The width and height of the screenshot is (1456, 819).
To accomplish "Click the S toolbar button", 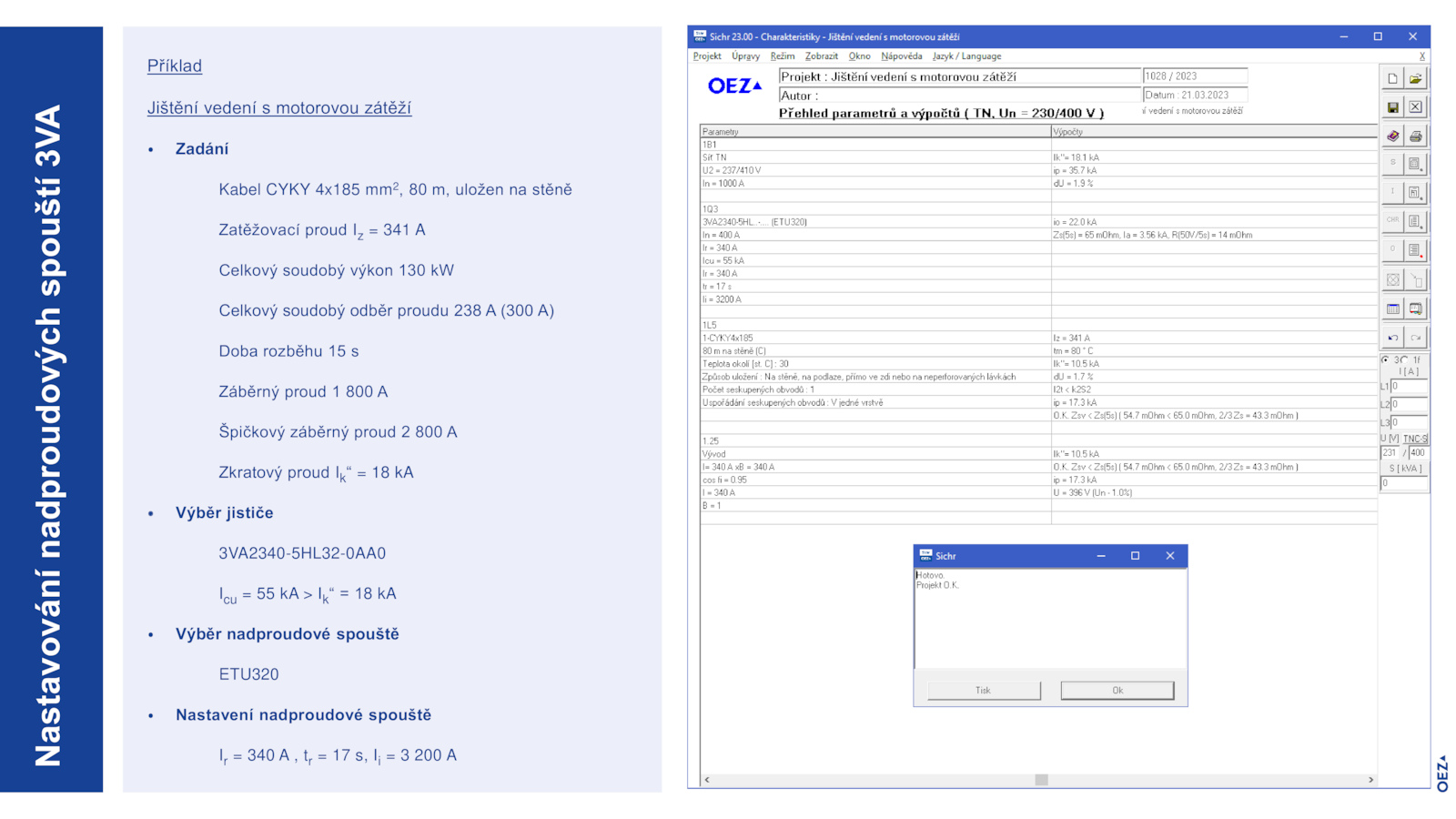I will point(1392,164).
